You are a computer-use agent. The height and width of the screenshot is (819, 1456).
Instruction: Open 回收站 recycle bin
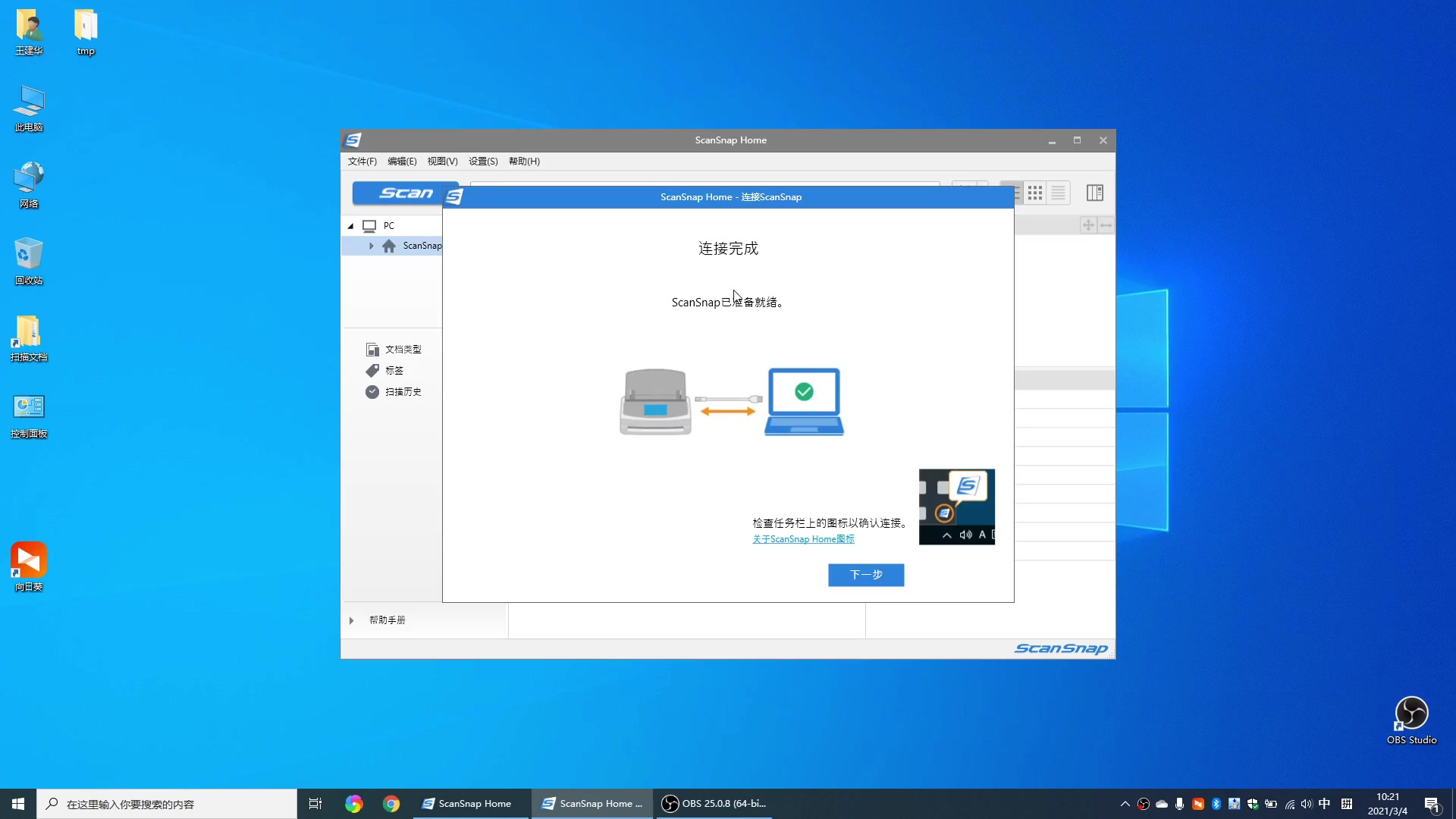pyautogui.click(x=29, y=262)
